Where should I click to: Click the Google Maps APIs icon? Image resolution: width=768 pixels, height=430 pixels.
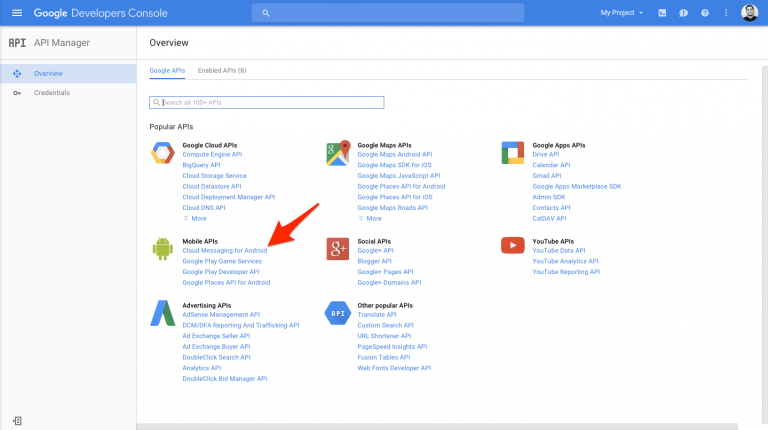point(338,153)
